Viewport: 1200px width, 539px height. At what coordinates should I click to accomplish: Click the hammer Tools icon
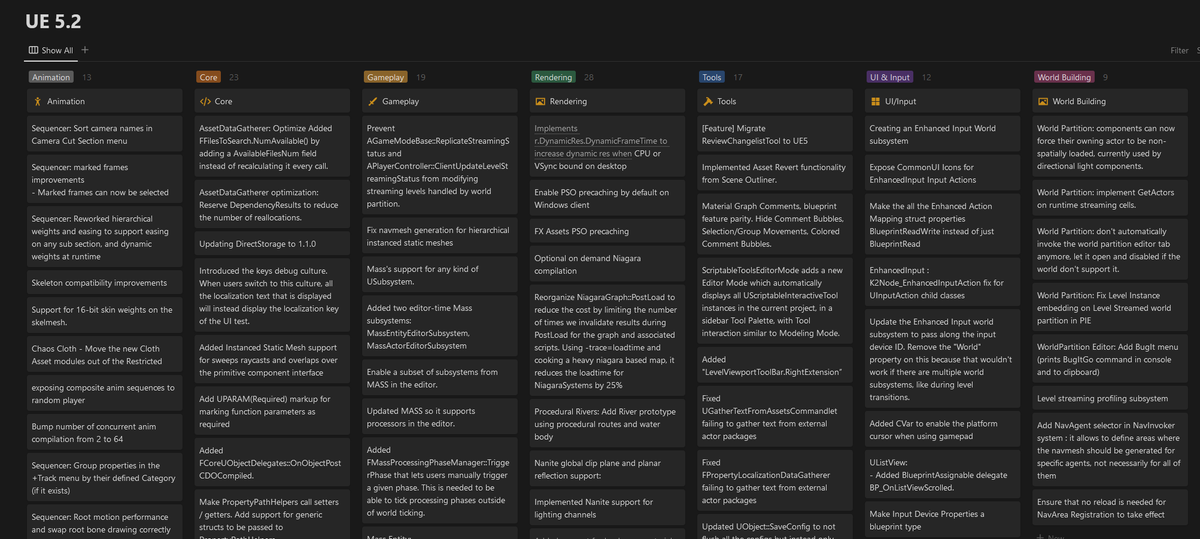tap(708, 101)
